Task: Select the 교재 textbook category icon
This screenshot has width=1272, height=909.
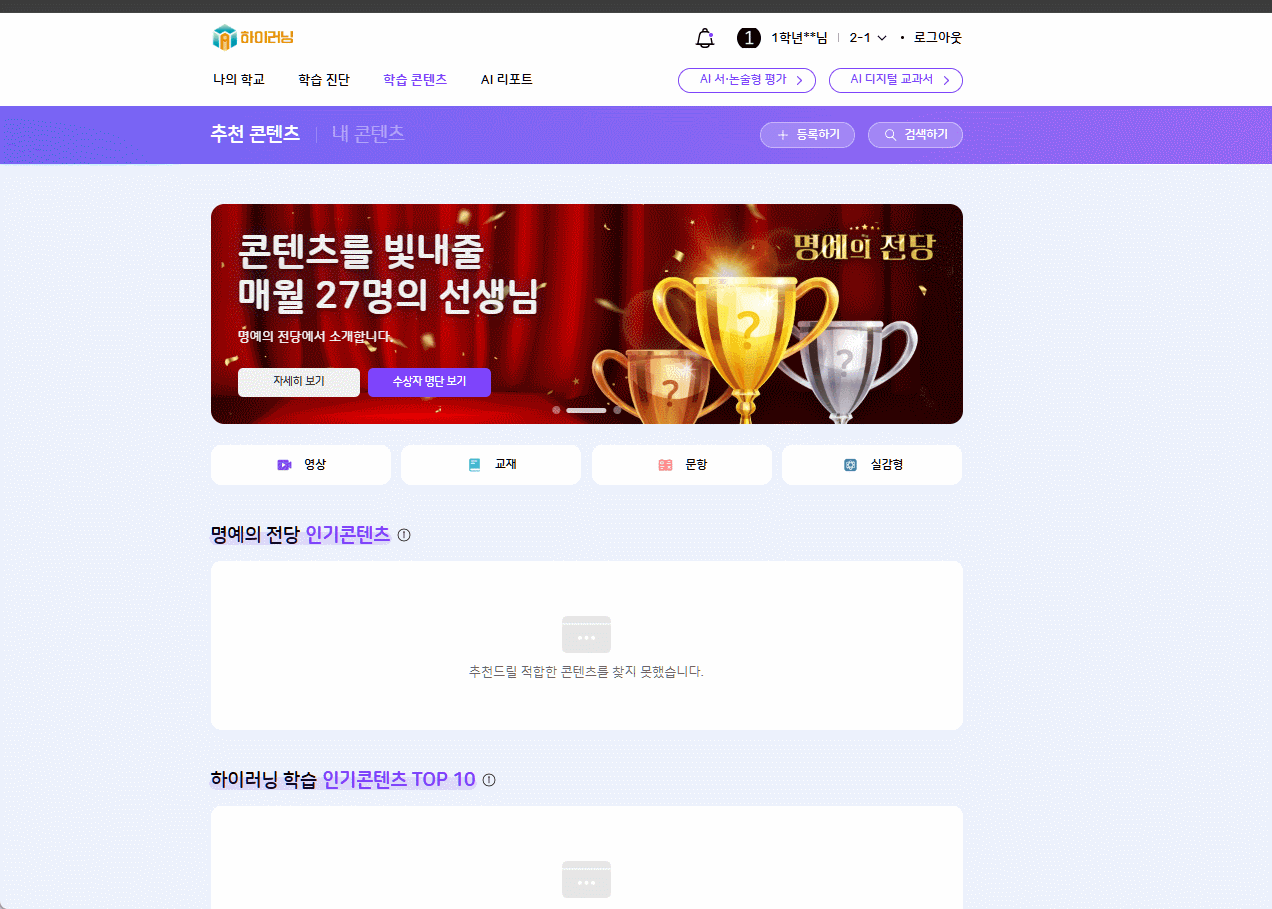Action: click(475, 465)
